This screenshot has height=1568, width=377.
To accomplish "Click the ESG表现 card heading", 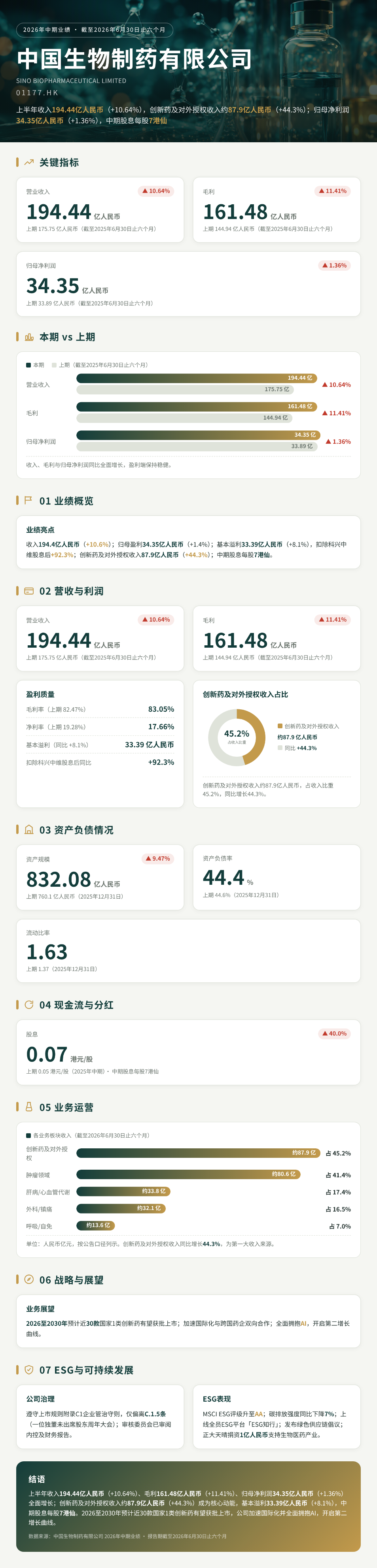I will click(217, 1399).
